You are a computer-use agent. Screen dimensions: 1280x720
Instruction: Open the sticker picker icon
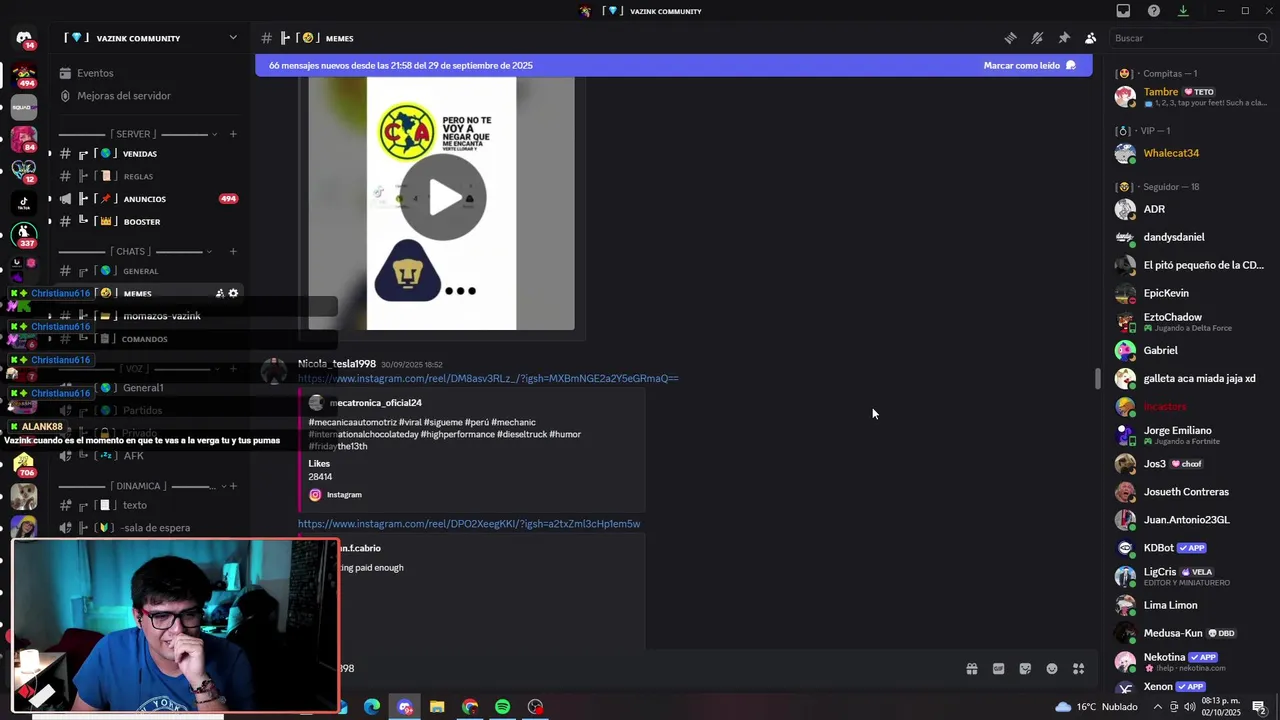click(x=1025, y=669)
